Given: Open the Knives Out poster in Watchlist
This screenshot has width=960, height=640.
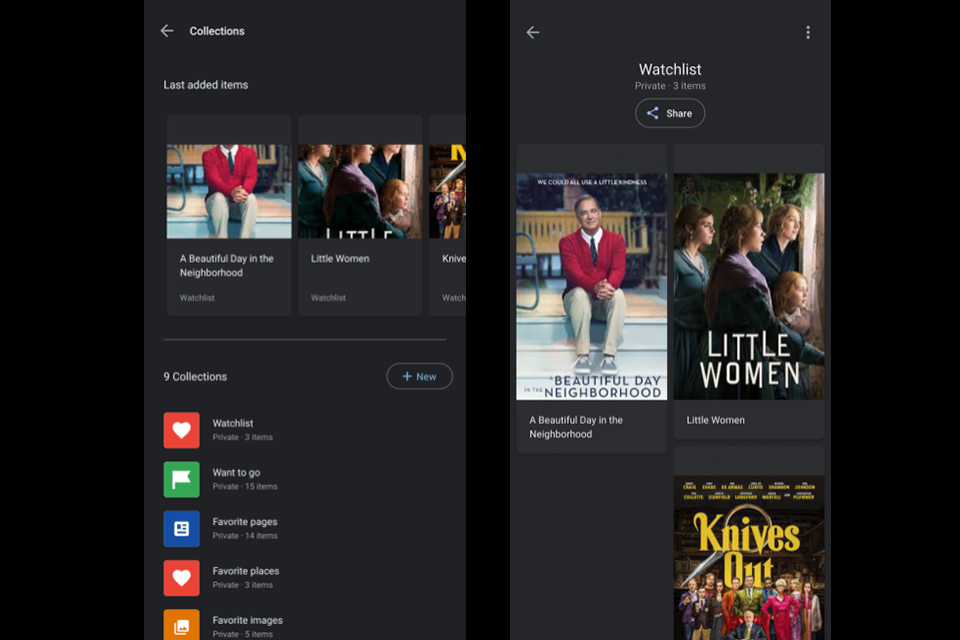Looking at the screenshot, I should (749, 557).
